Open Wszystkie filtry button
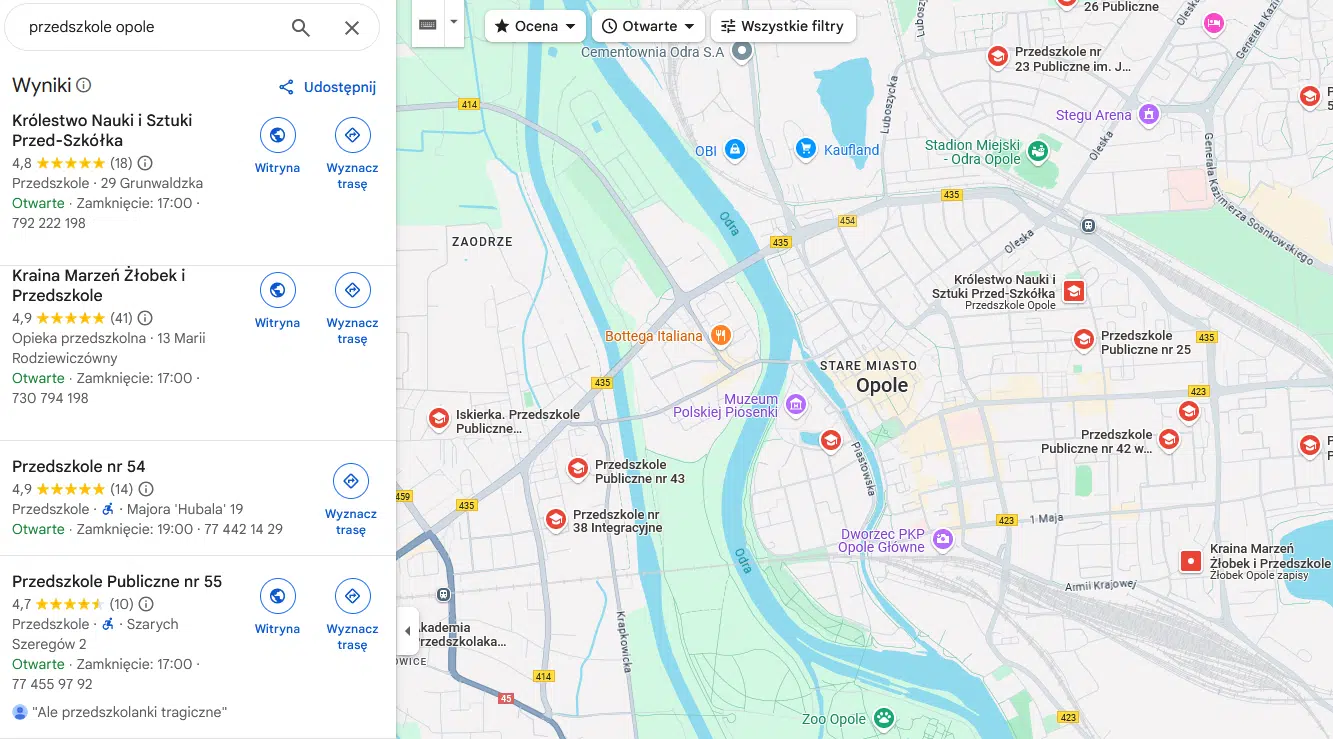The height and width of the screenshot is (739, 1333). point(783,26)
